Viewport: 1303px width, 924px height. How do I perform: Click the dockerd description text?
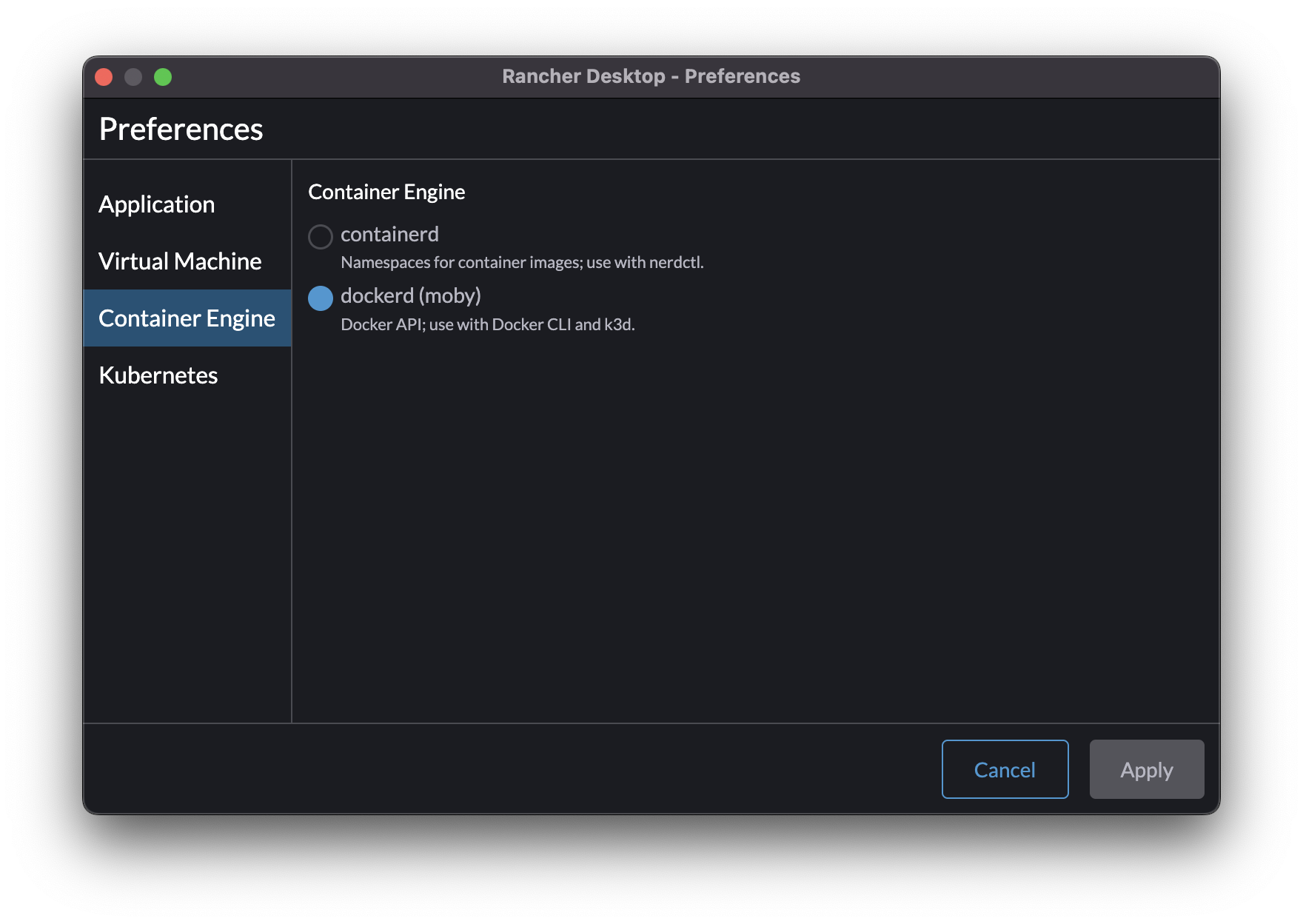coord(489,324)
